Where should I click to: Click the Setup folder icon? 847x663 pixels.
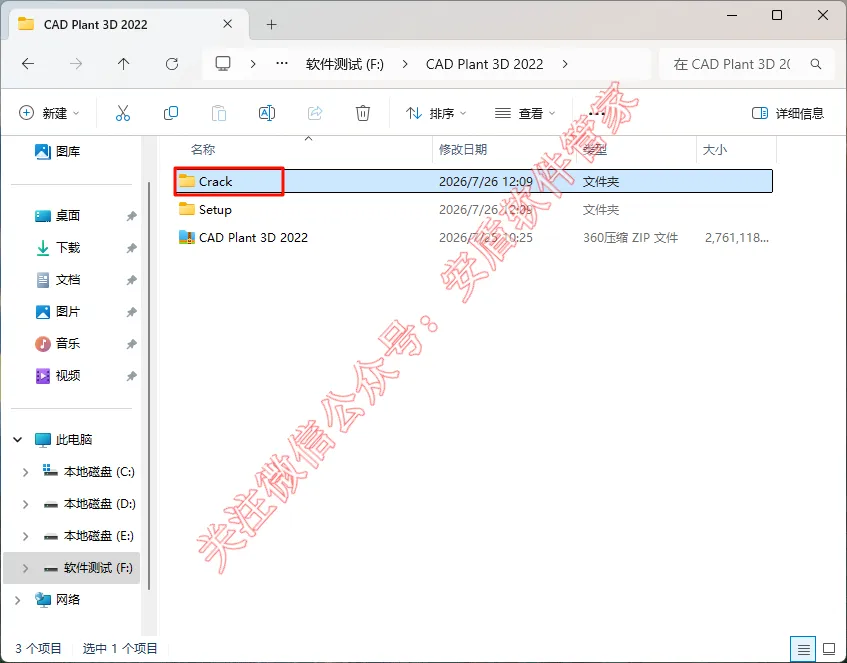pyautogui.click(x=187, y=209)
